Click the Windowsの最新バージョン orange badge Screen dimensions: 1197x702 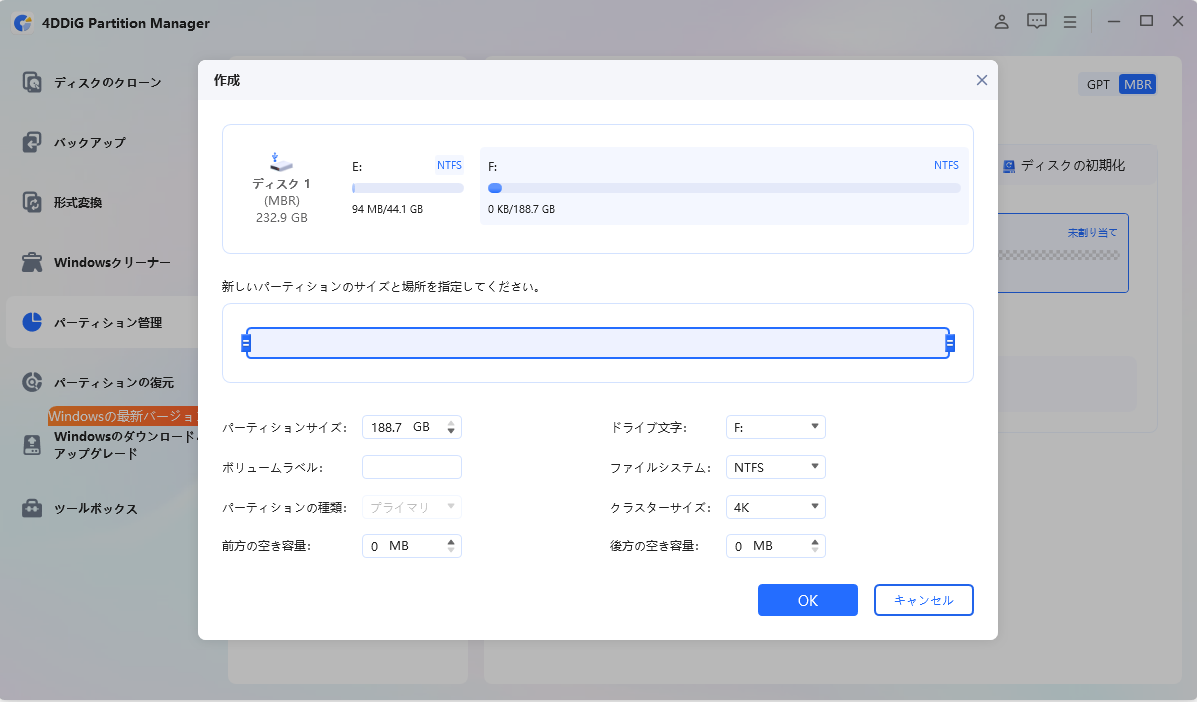click(x=123, y=416)
